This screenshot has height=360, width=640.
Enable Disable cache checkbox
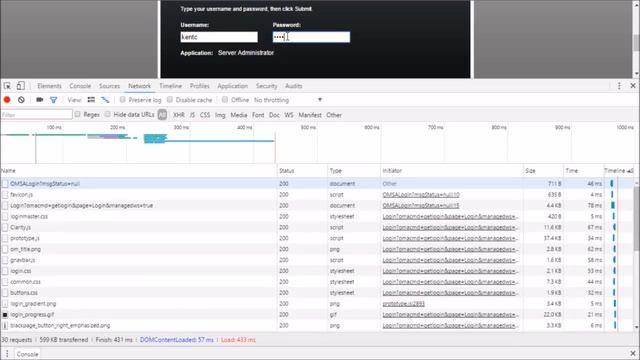pyautogui.click(x=170, y=100)
